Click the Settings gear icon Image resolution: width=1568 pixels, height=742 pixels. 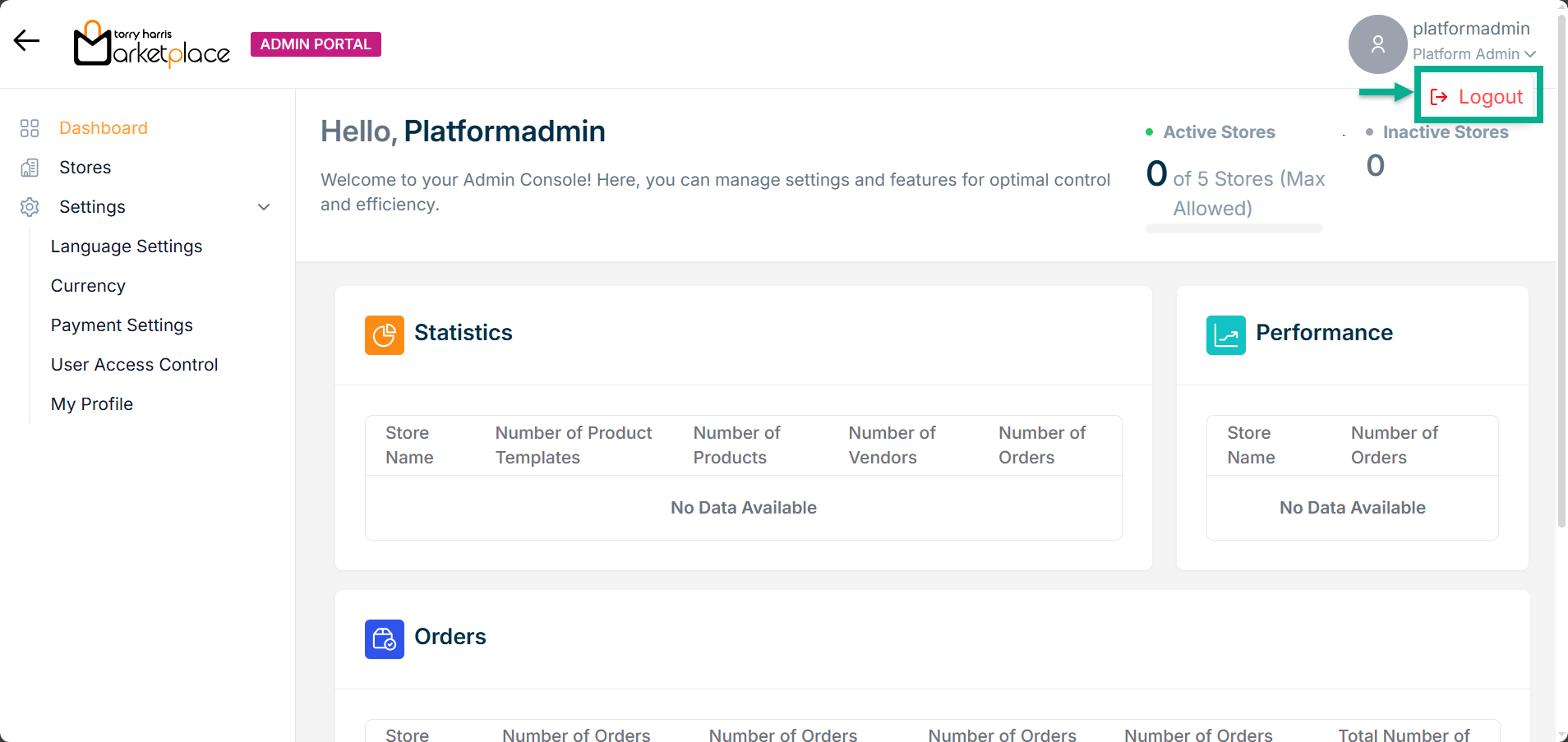click(x=30, y=207)
